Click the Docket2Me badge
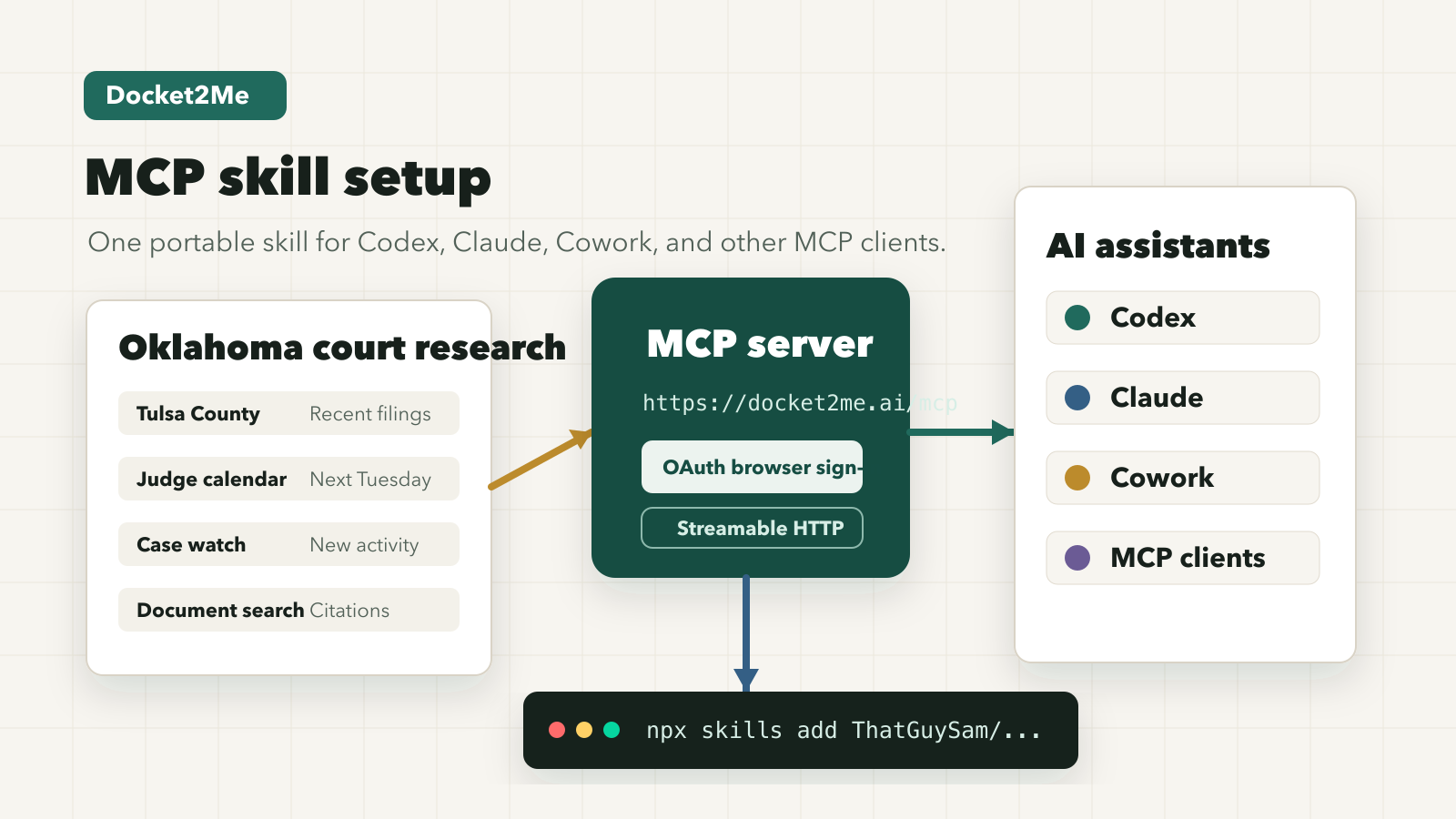Image resolution: width=1456 pixels, height=819 pixels. point(185,96)
